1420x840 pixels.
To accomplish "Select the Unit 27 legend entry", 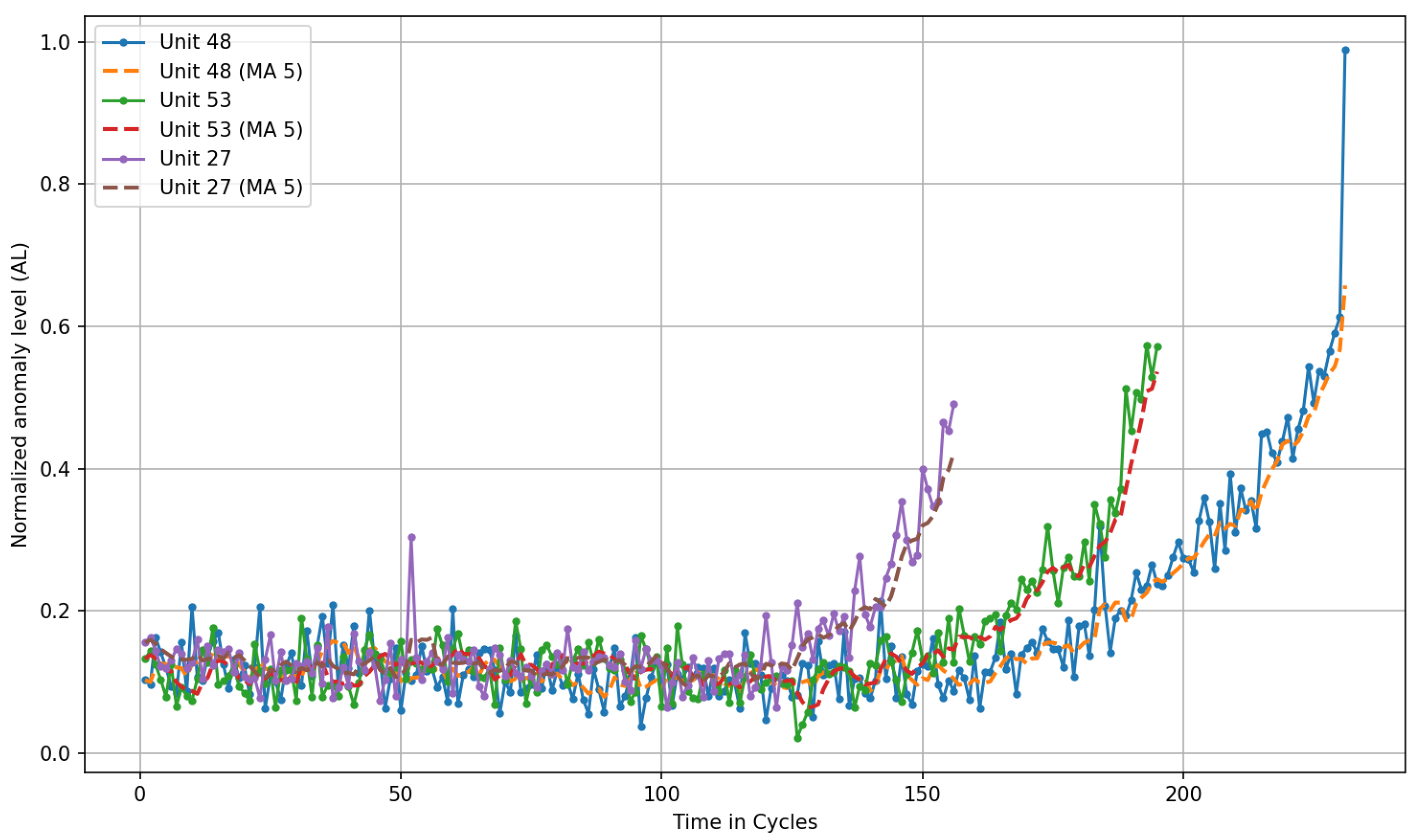I will 195,158.
